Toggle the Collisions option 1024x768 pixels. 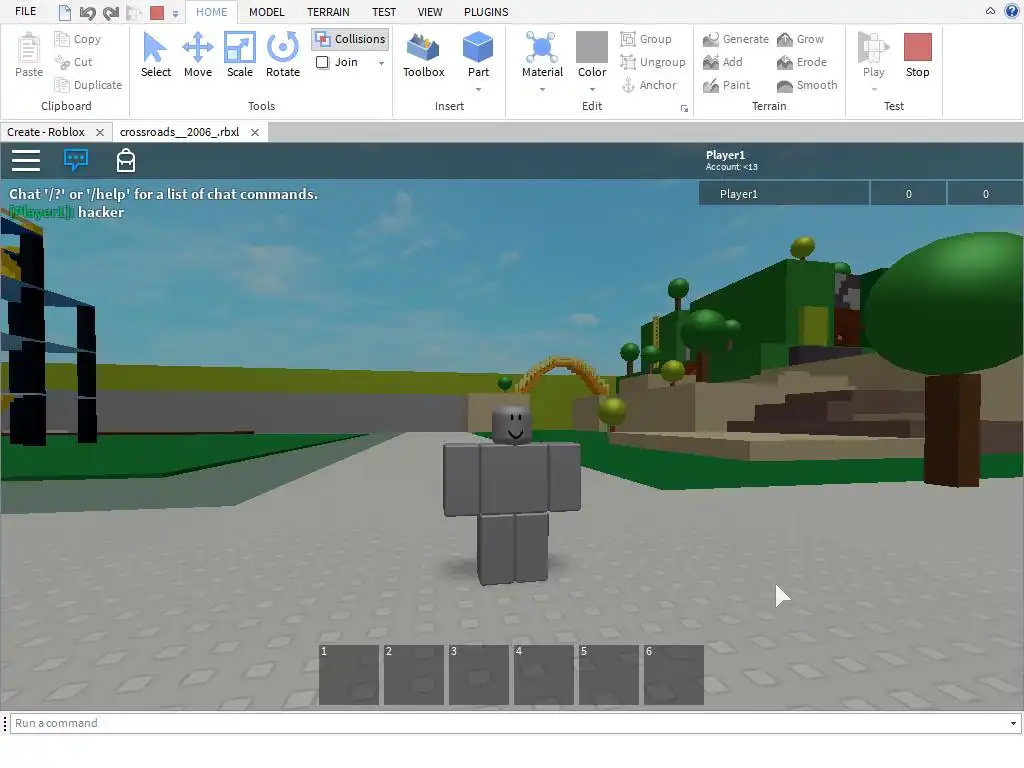[351, 39]
